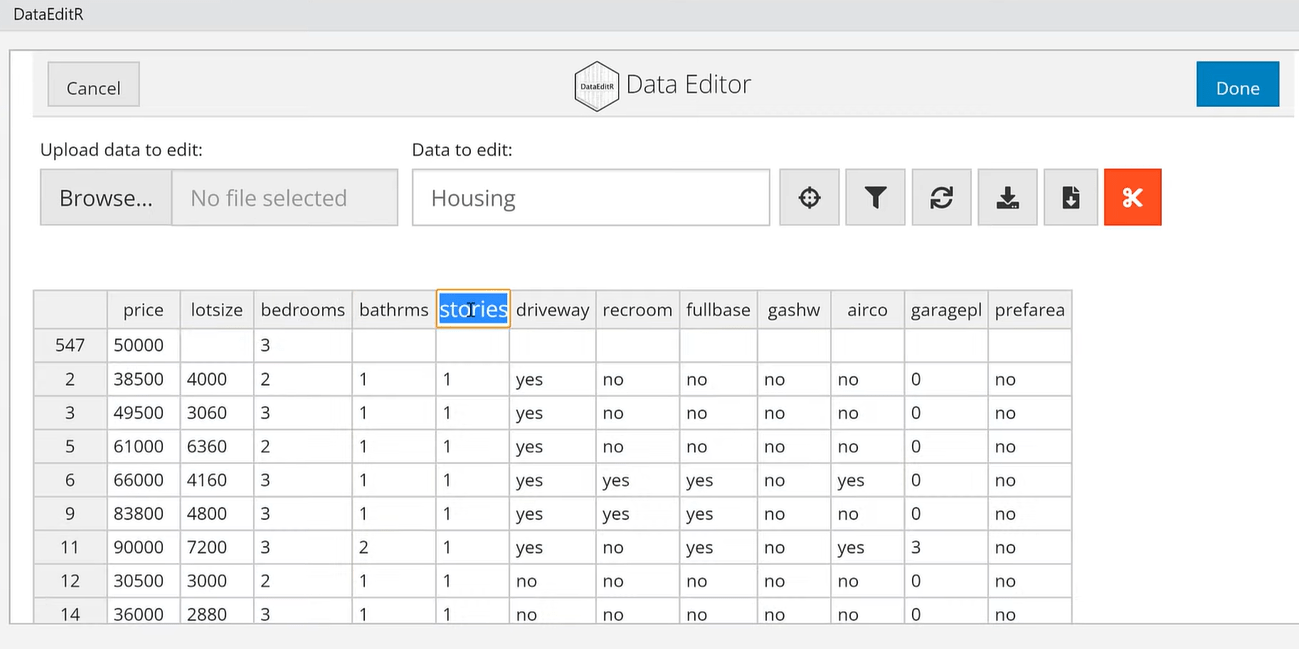The height and width of the screenshot is (649, 1299).
Task: Click the highlighted stories column header
Action: (473, 309)
